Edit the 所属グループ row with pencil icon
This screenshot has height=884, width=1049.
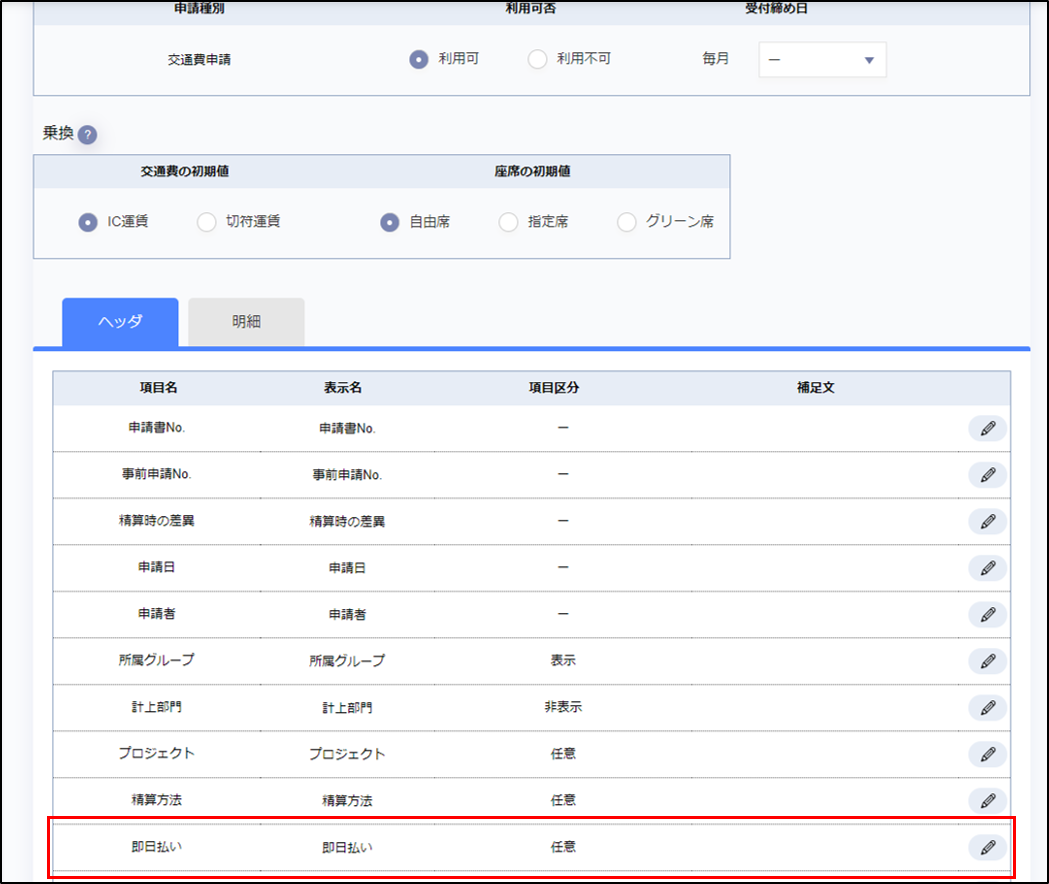click(987, 661)
